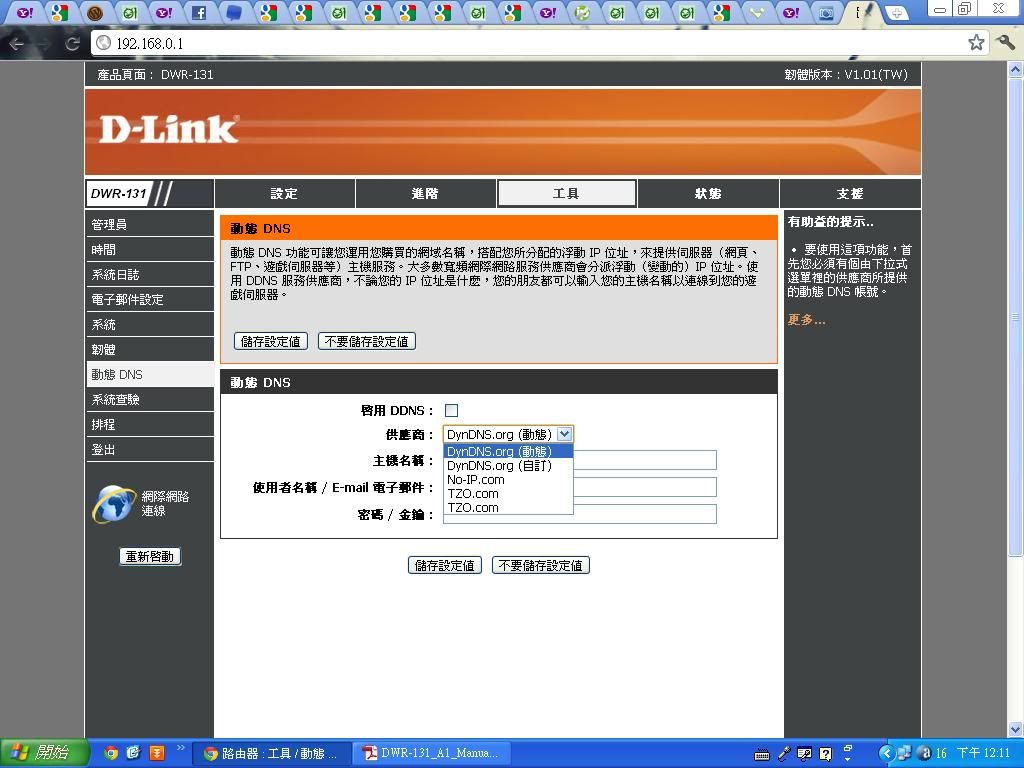The height and width of the screenshot is (768, 1024).
Task: Click bottom 儲存設定值 save button
Action: tap(445, 565)
